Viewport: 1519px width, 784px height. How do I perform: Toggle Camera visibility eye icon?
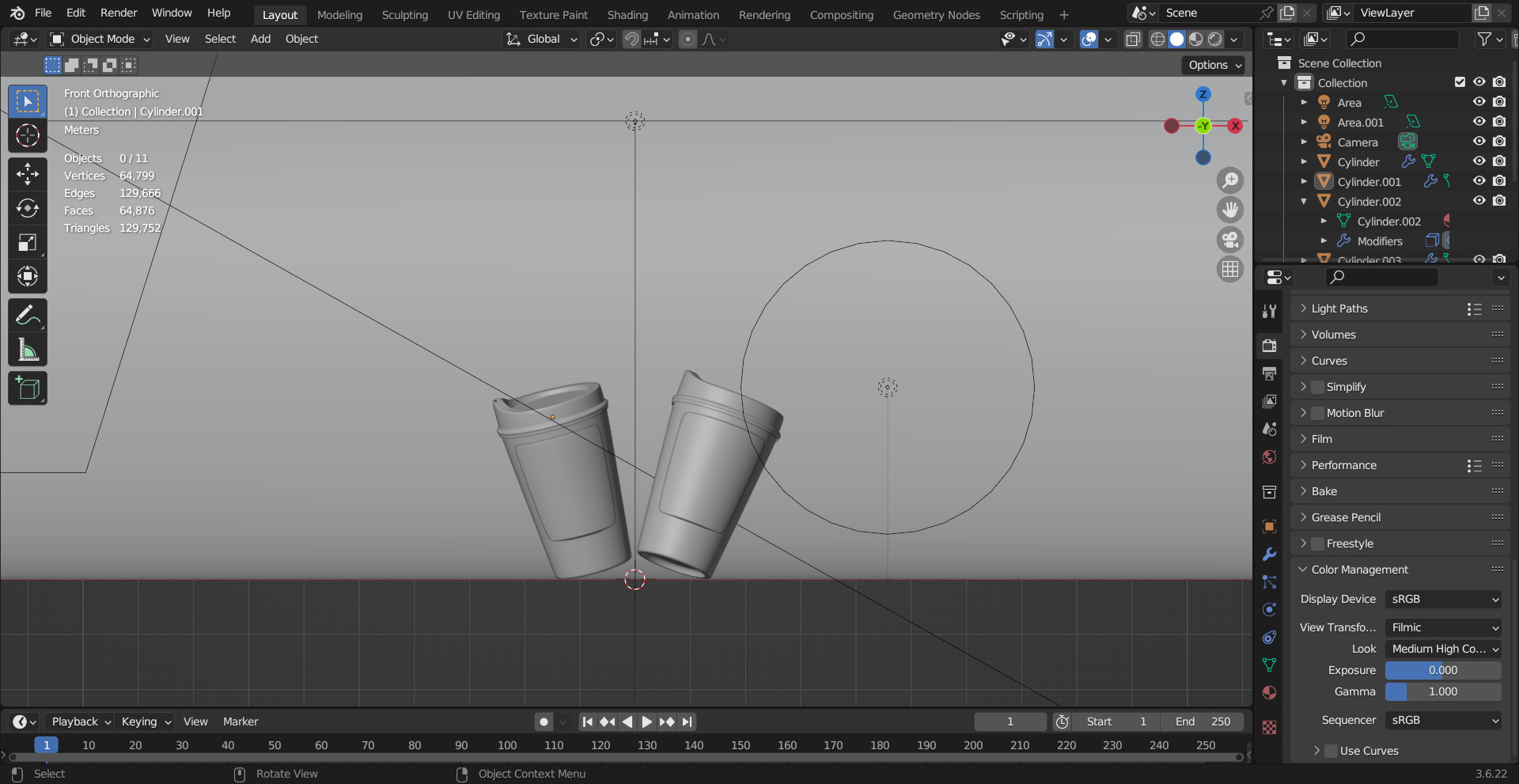click(1479, 142)
